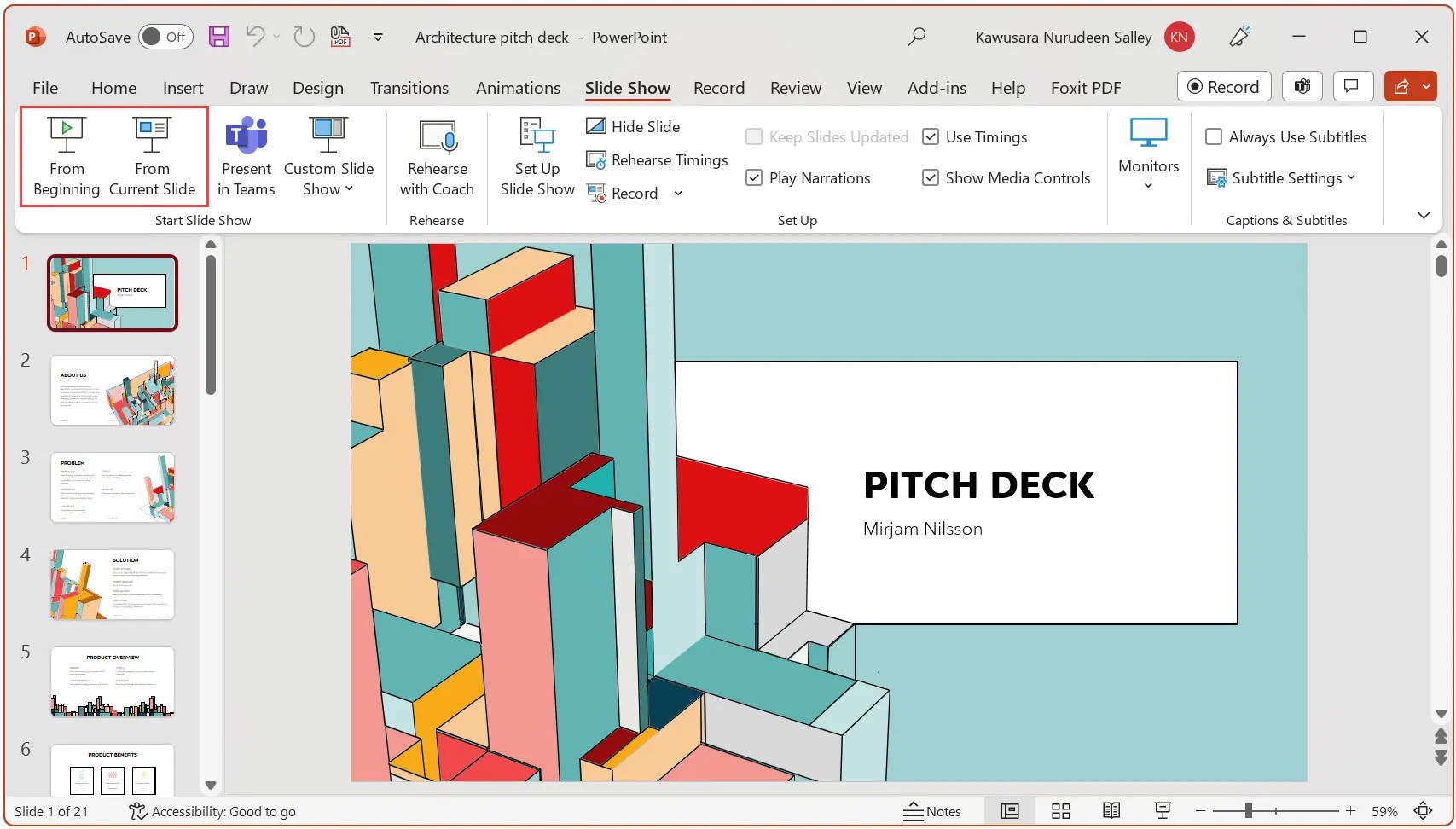1456x829 pixels.
Task: Expand Custom Slide Show dropdown
Action: coord(349,189)
